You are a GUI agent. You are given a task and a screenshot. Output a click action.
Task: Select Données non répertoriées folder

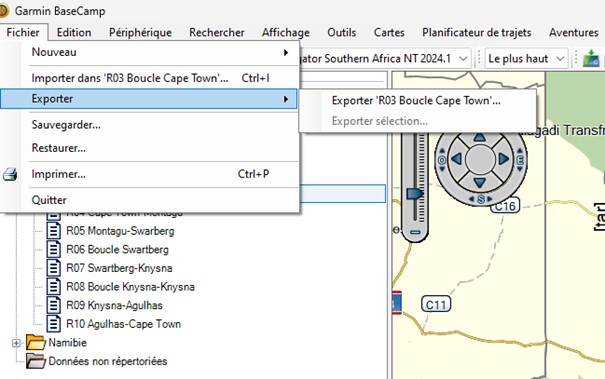point(108,361)
